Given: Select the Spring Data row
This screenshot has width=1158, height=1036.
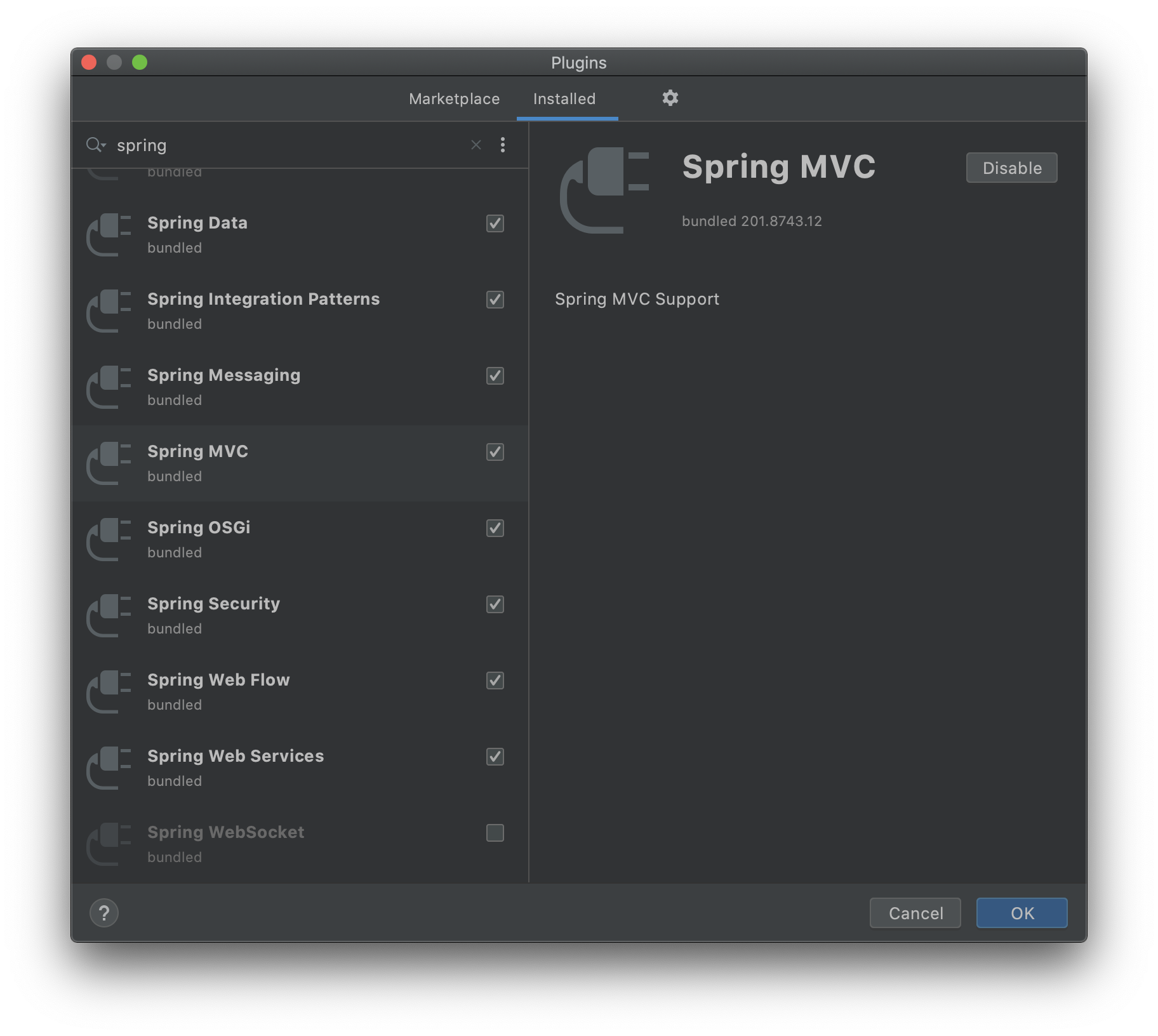Looking at the screenshot, I should (x=300, y=235).
